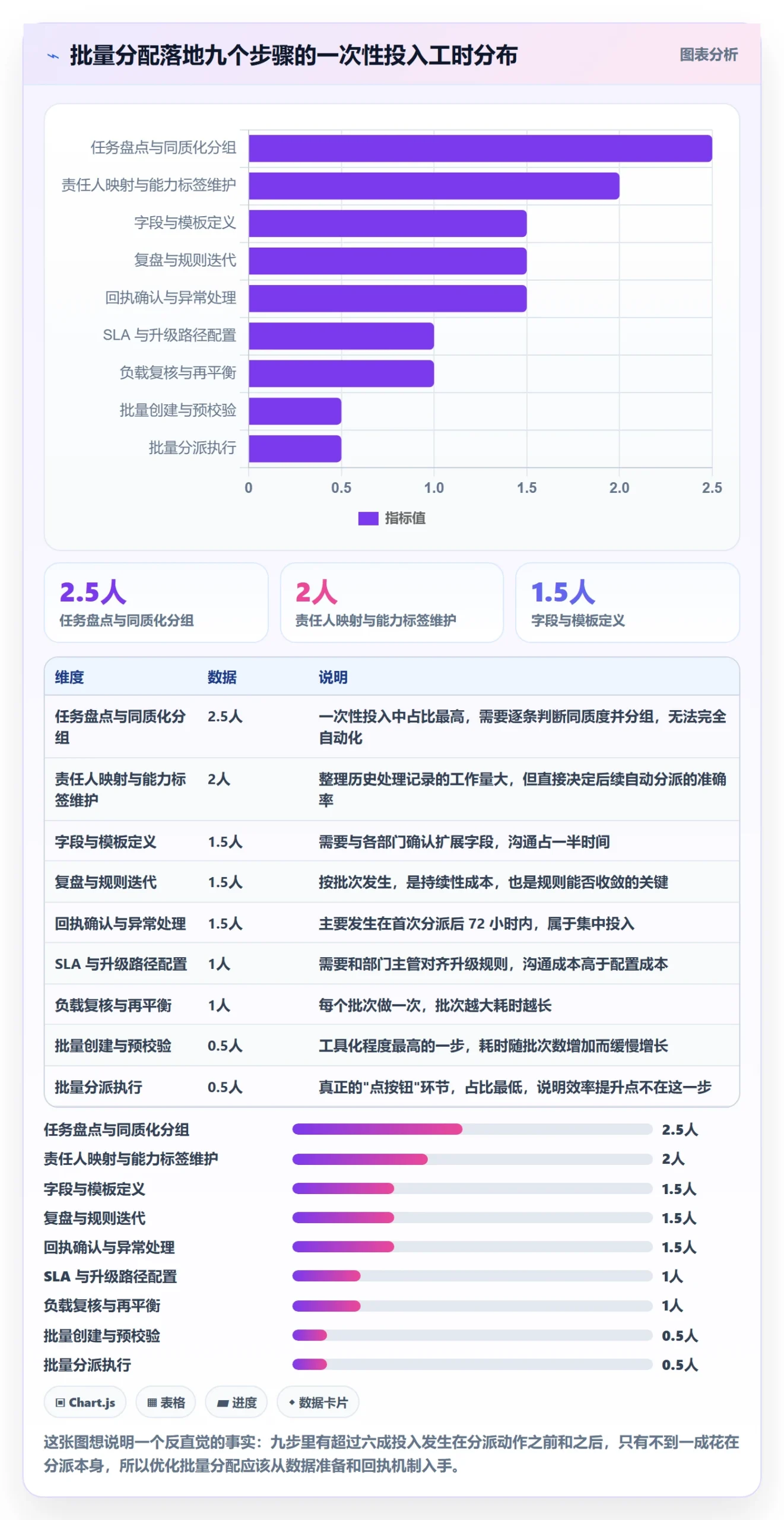Click the 指标值 legend label

click(405, 518)
